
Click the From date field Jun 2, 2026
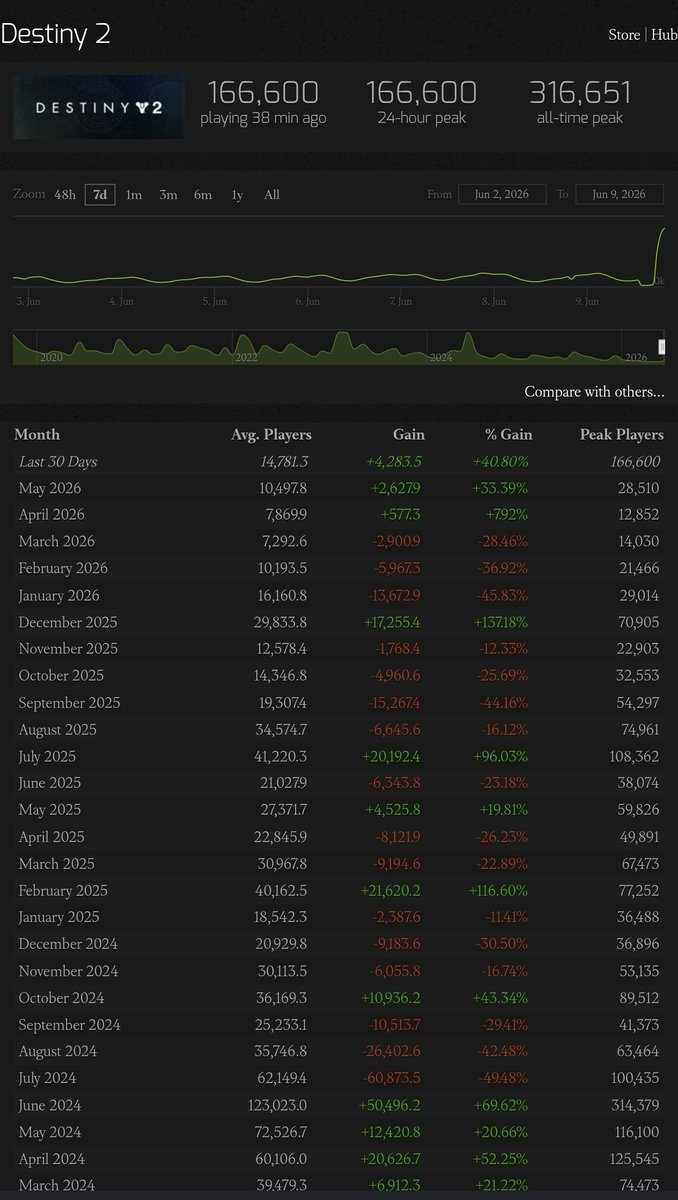(x=502, y=194)
